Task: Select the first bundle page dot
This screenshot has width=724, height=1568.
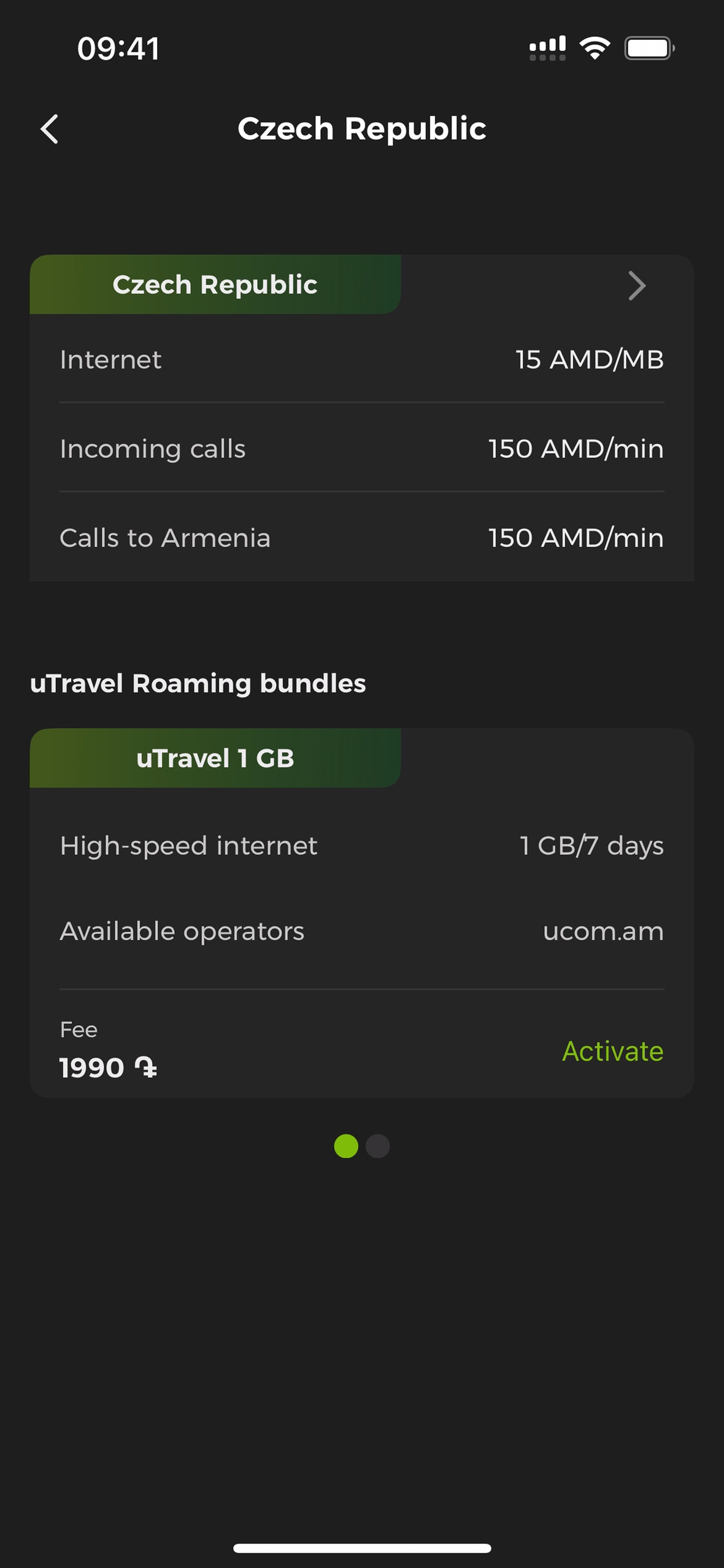Action: tap(346, 1146)
